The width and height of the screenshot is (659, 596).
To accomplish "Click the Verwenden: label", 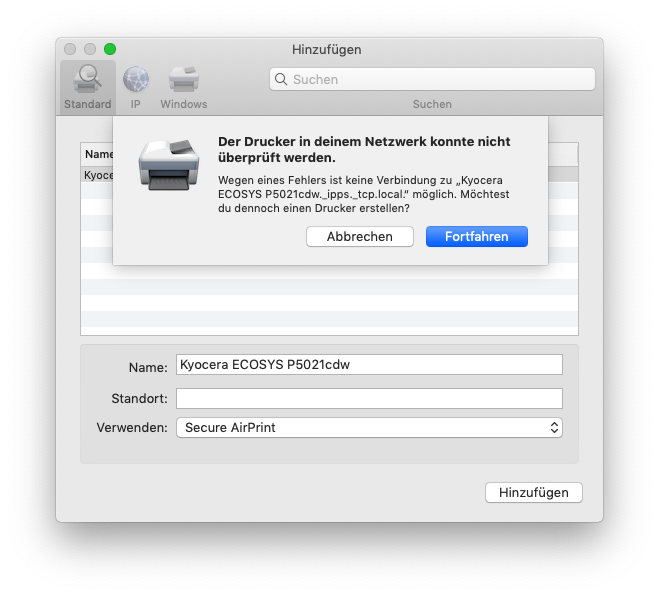I will [132, 427].
